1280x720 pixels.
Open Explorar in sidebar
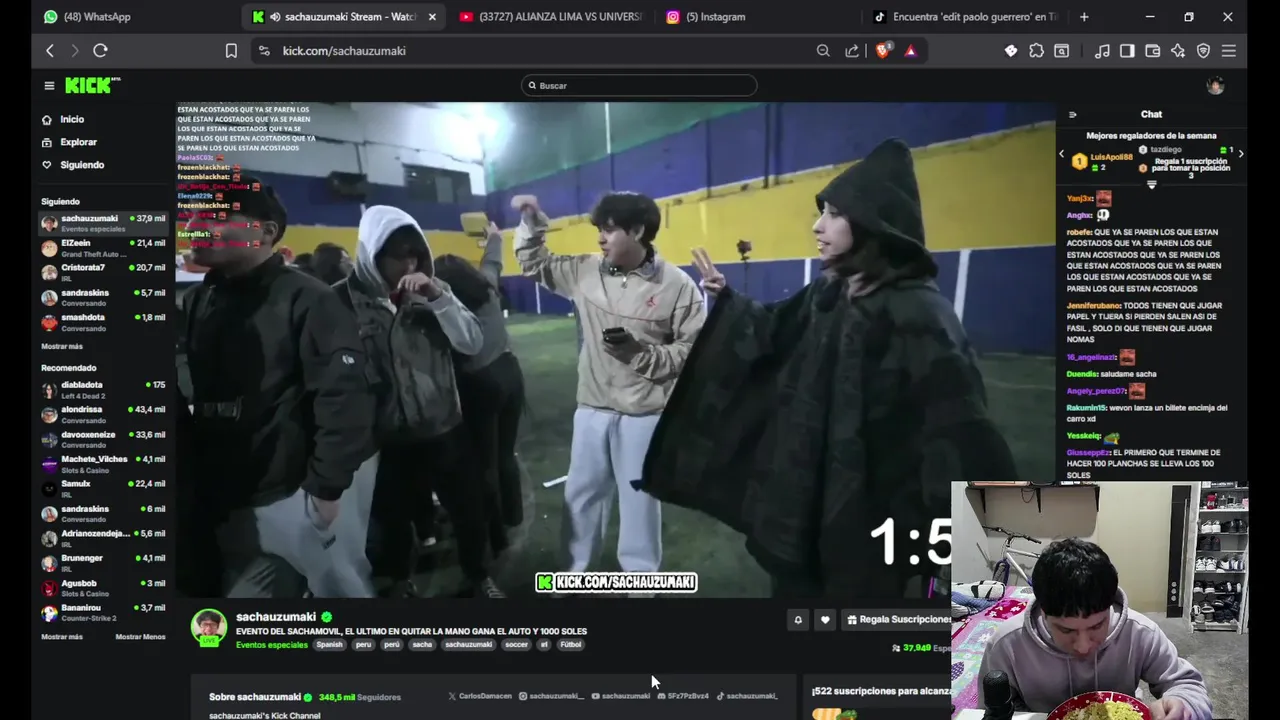[78, 142]
